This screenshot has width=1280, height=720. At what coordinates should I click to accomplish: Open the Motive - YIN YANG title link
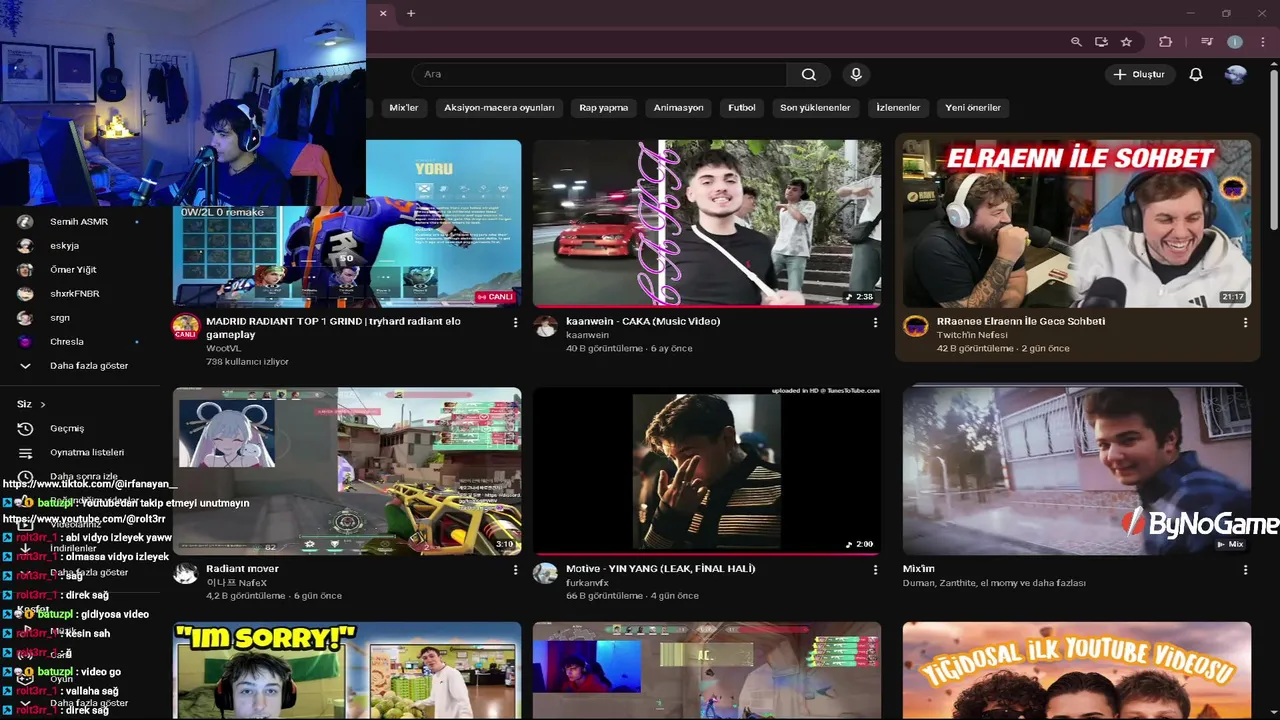coord(660,568)
